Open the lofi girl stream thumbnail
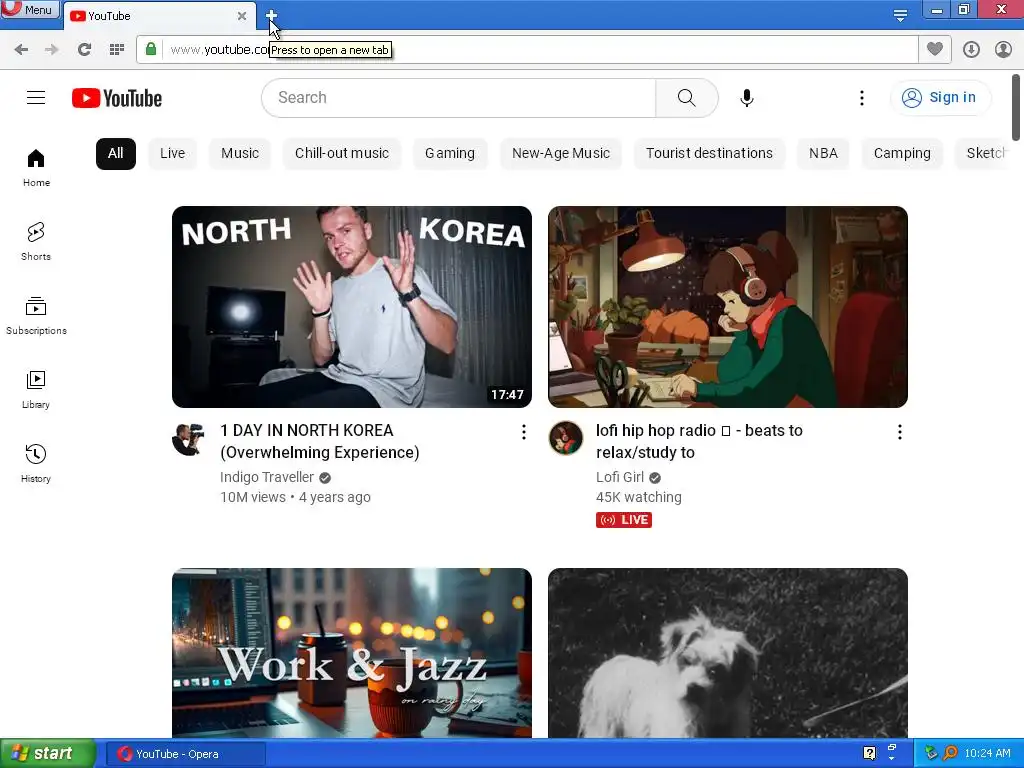The width and height of the screenshot is (1024, 768). 728,307
